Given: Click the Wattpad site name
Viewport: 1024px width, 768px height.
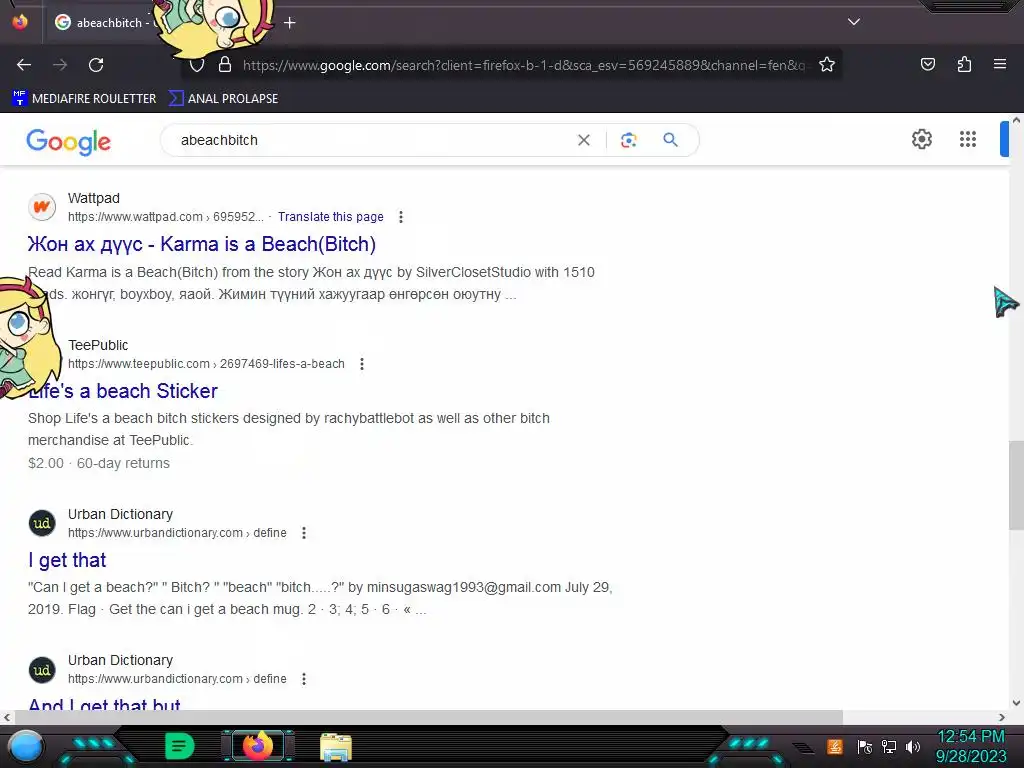Looking at the screenshot, I should pos(94,198).
